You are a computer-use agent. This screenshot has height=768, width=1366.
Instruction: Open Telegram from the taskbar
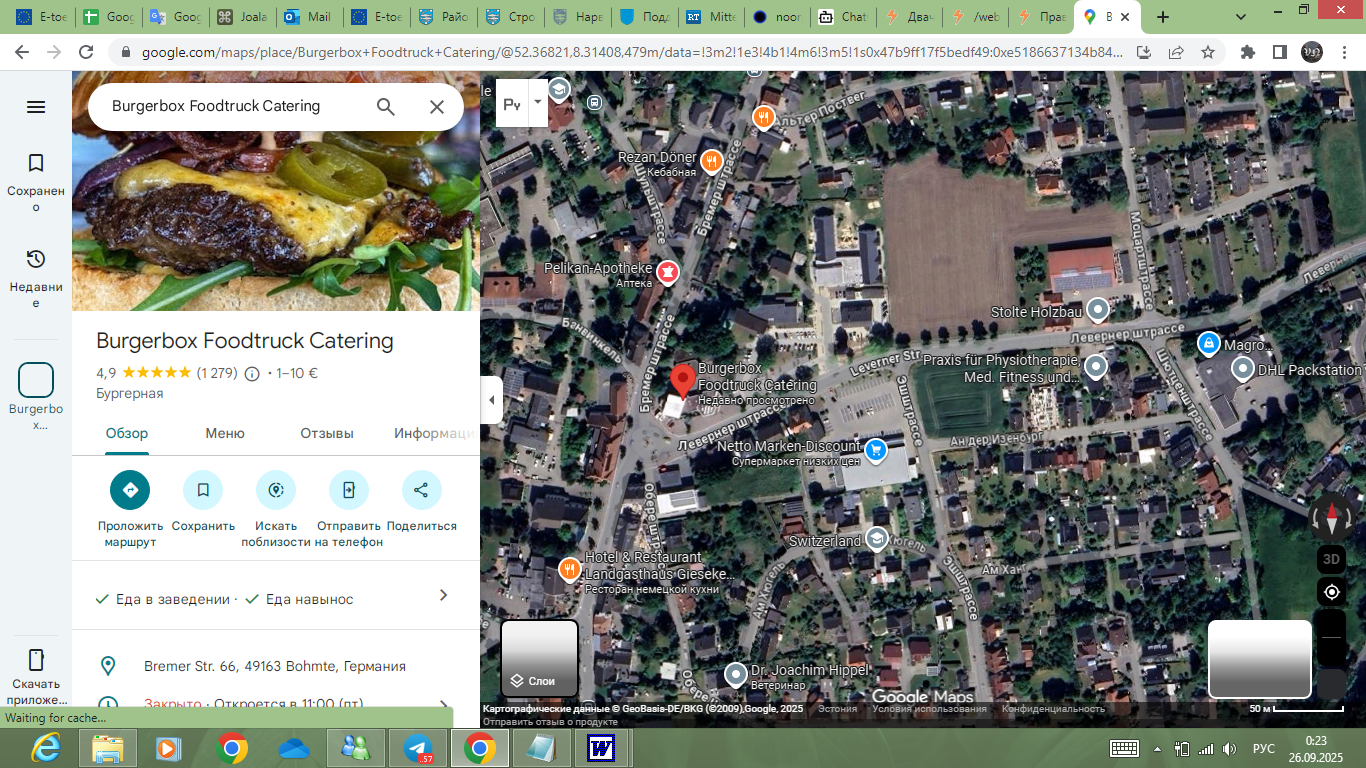click(x=418, y=748)
